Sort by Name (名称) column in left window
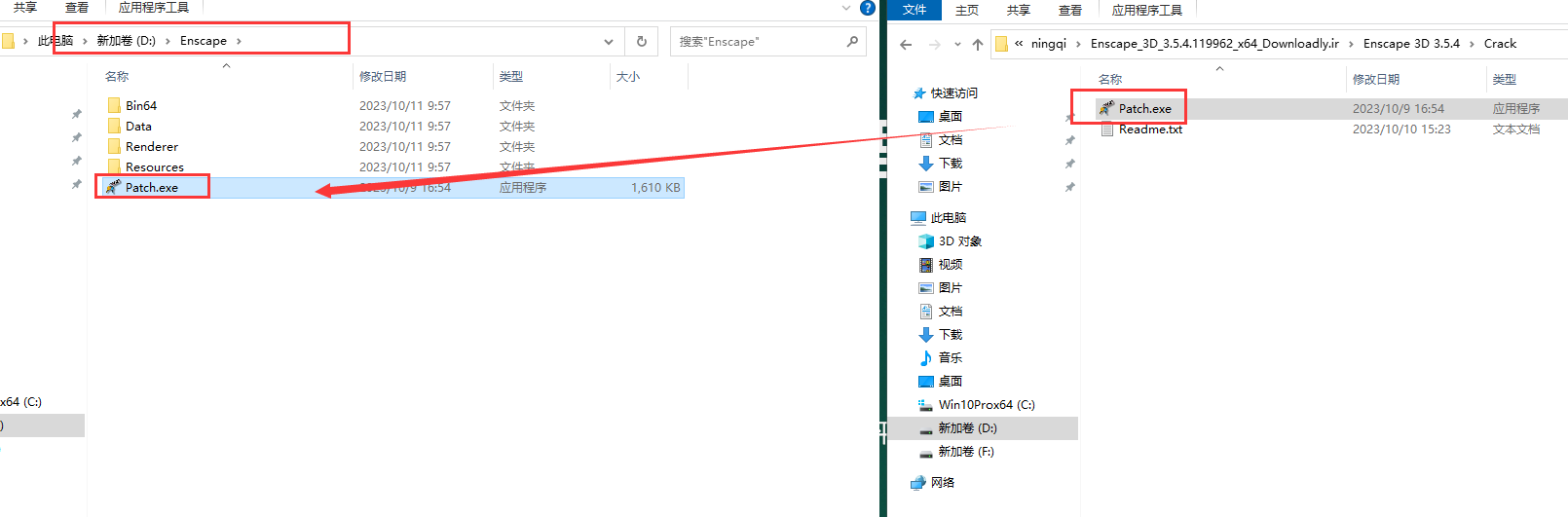 pos(117,76)
